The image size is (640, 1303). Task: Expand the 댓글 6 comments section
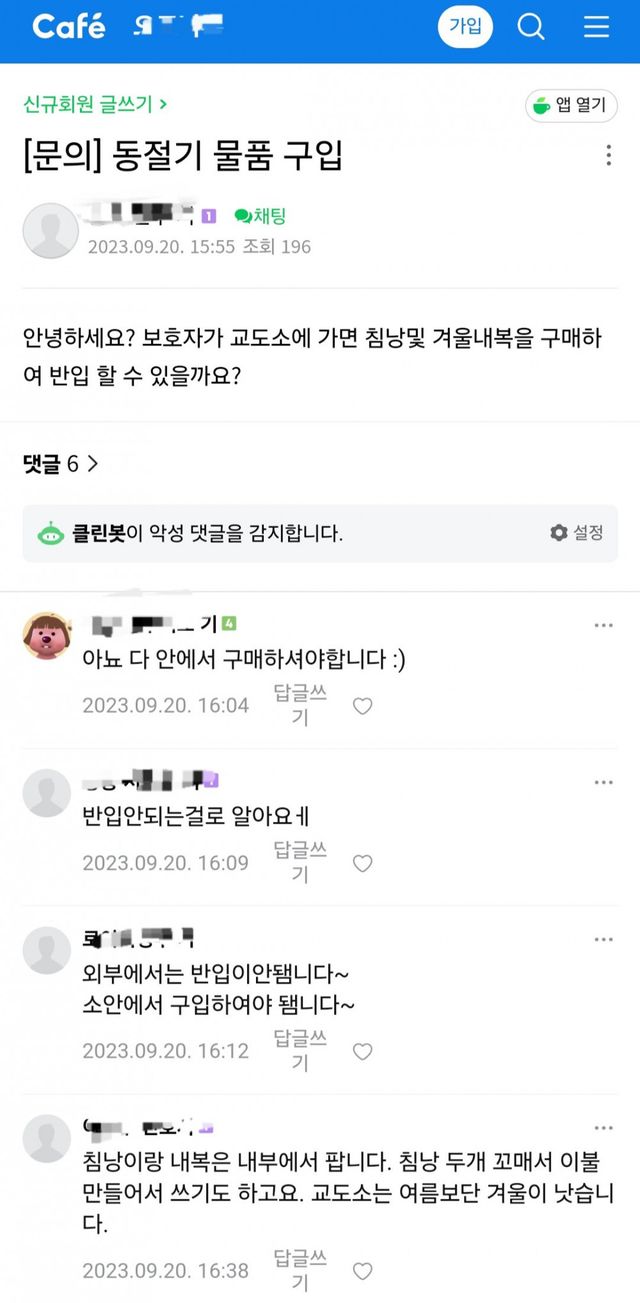pyautogui.click(x=60, y=463)
